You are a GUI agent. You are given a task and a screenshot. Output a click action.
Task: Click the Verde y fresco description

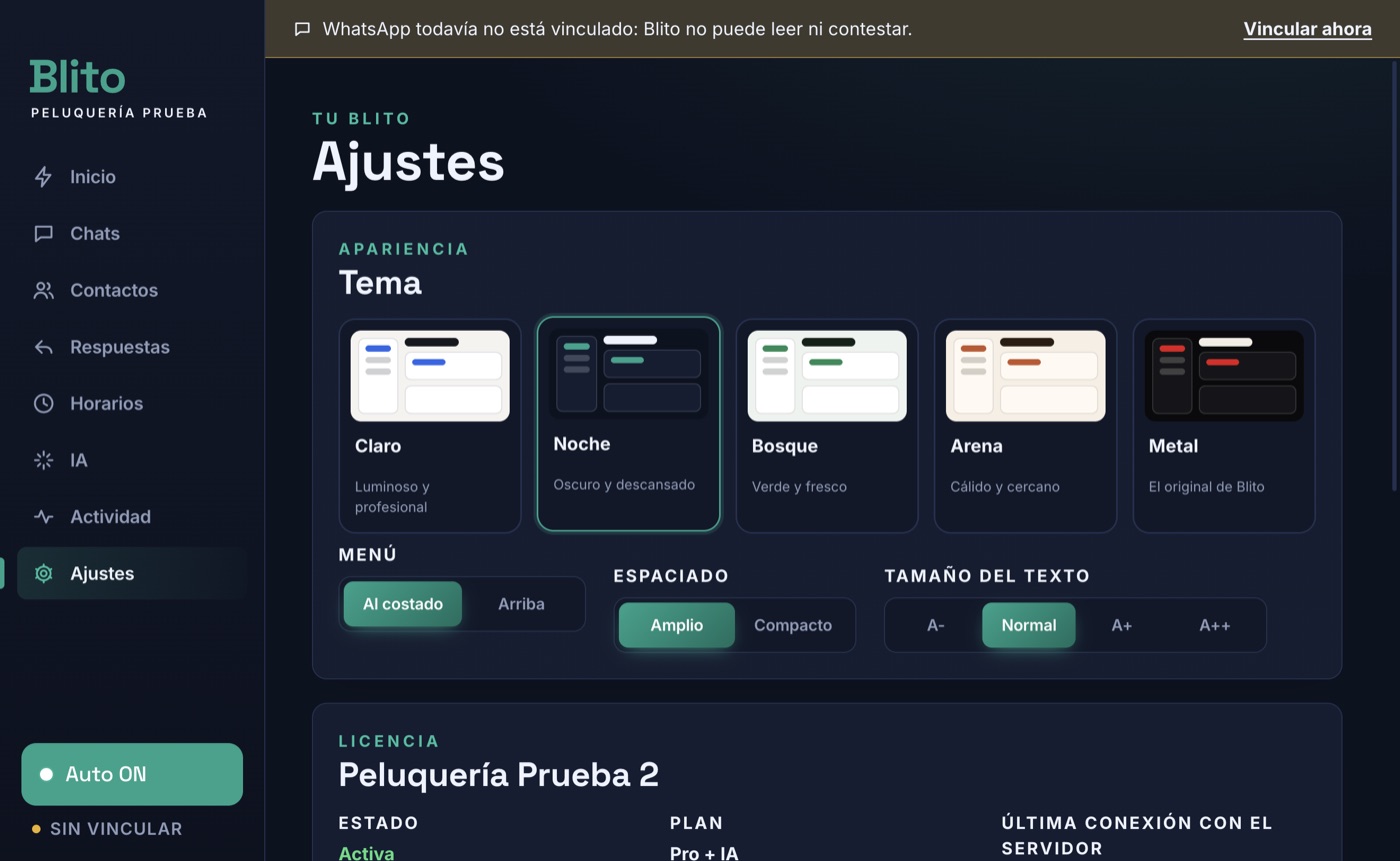pyautogui.click(x=799, y=487)
